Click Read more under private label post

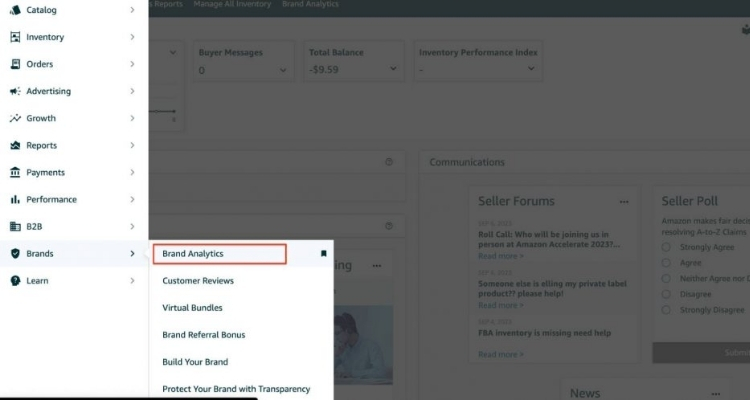[501, 305]
